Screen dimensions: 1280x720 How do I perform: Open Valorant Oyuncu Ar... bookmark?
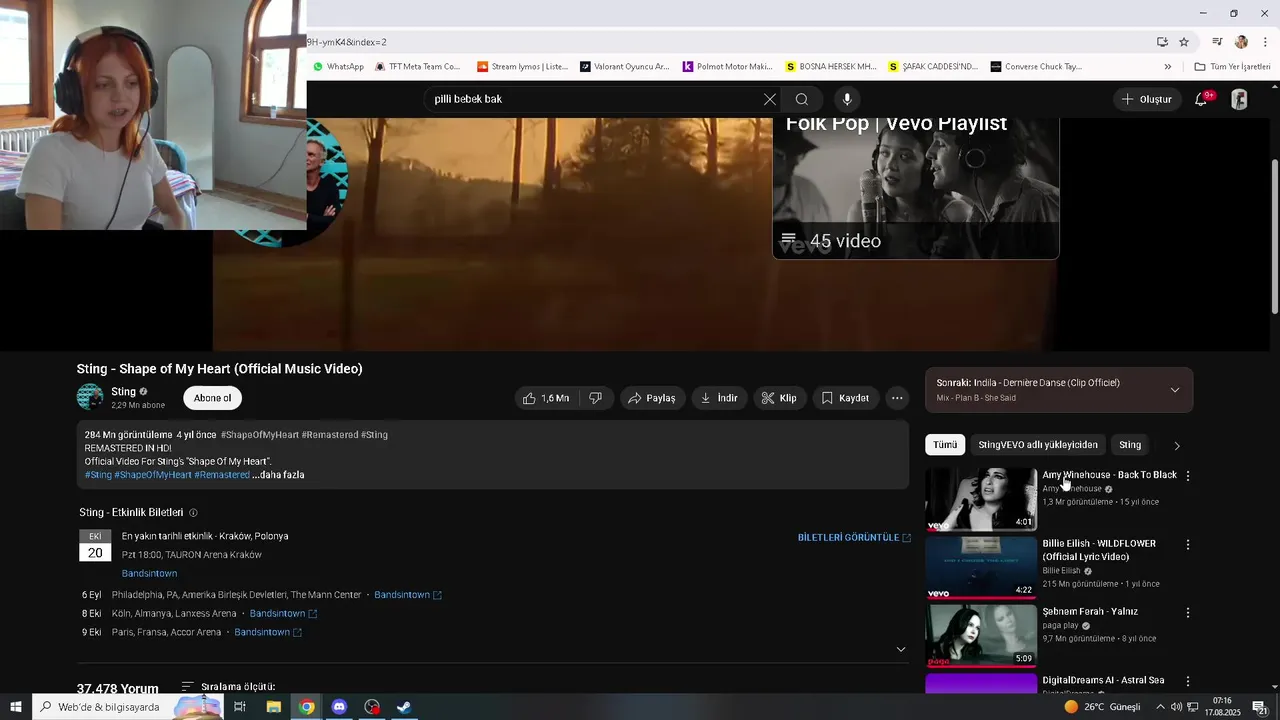[624, 67]
